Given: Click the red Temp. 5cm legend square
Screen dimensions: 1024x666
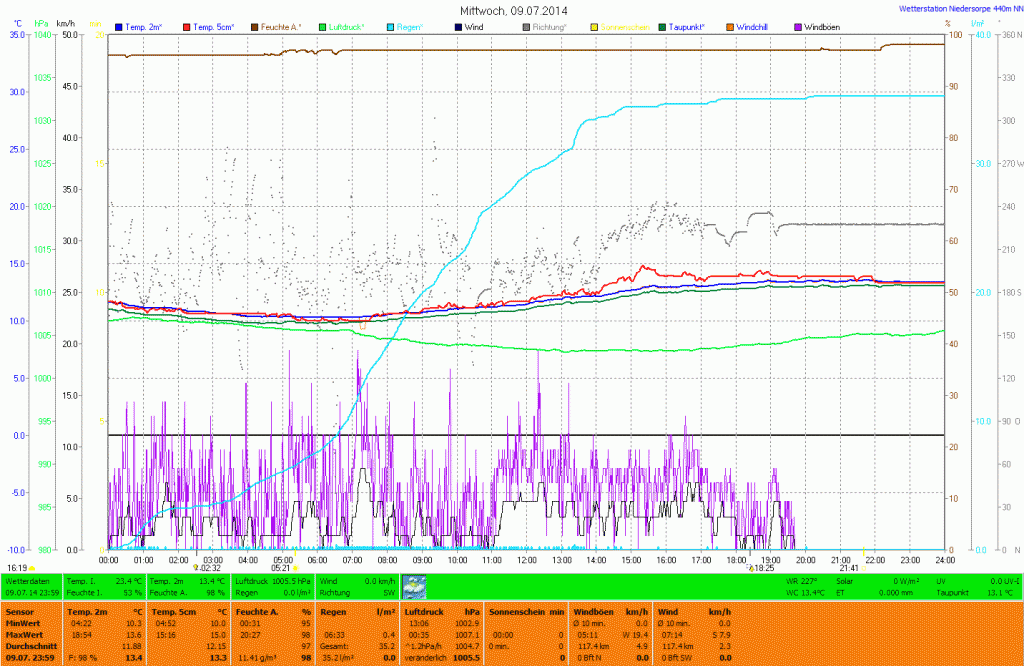Looking at the screenshot, I should [x=186, y=26].
